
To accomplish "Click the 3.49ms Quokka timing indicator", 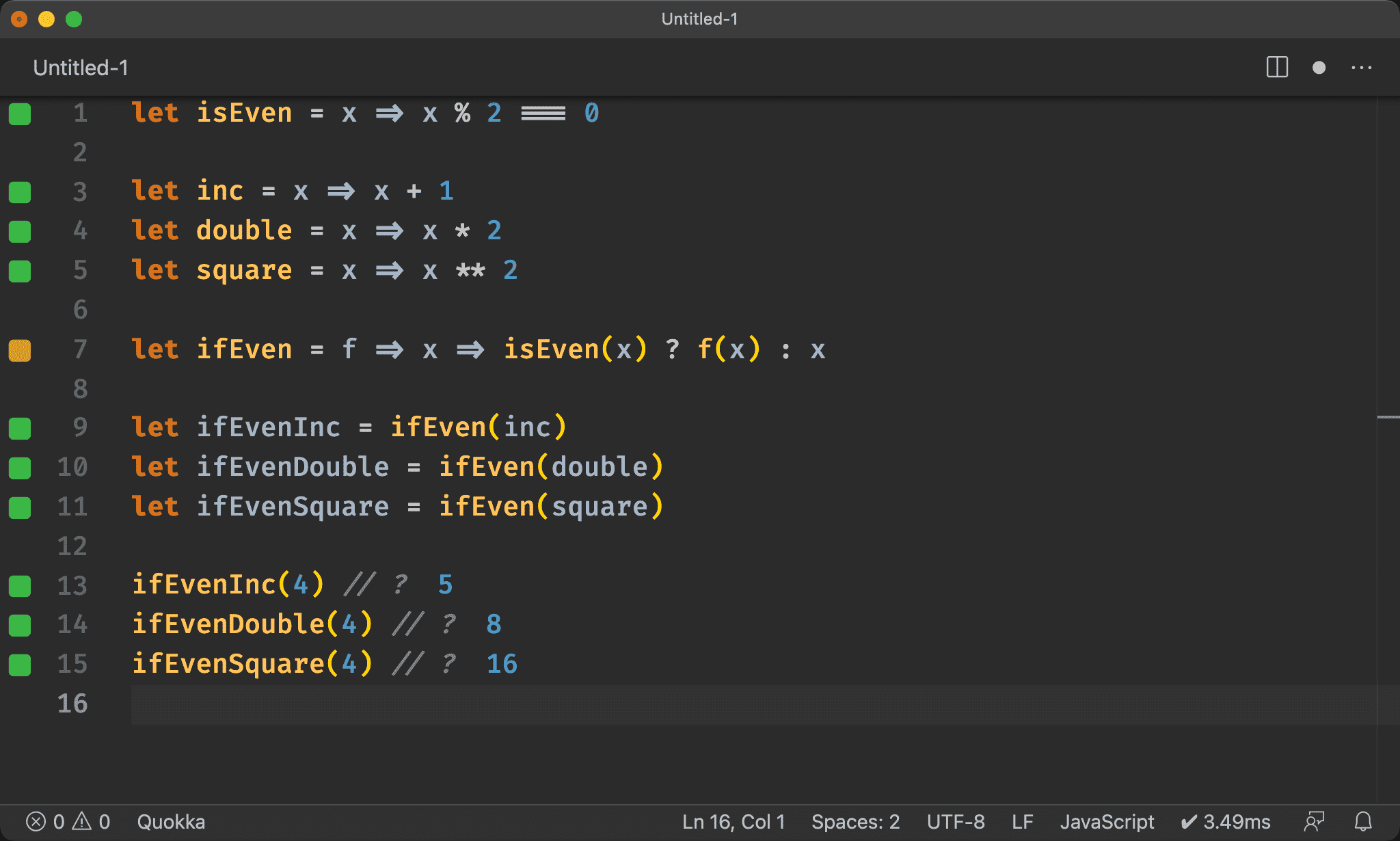I will (x=1226, y=821).
